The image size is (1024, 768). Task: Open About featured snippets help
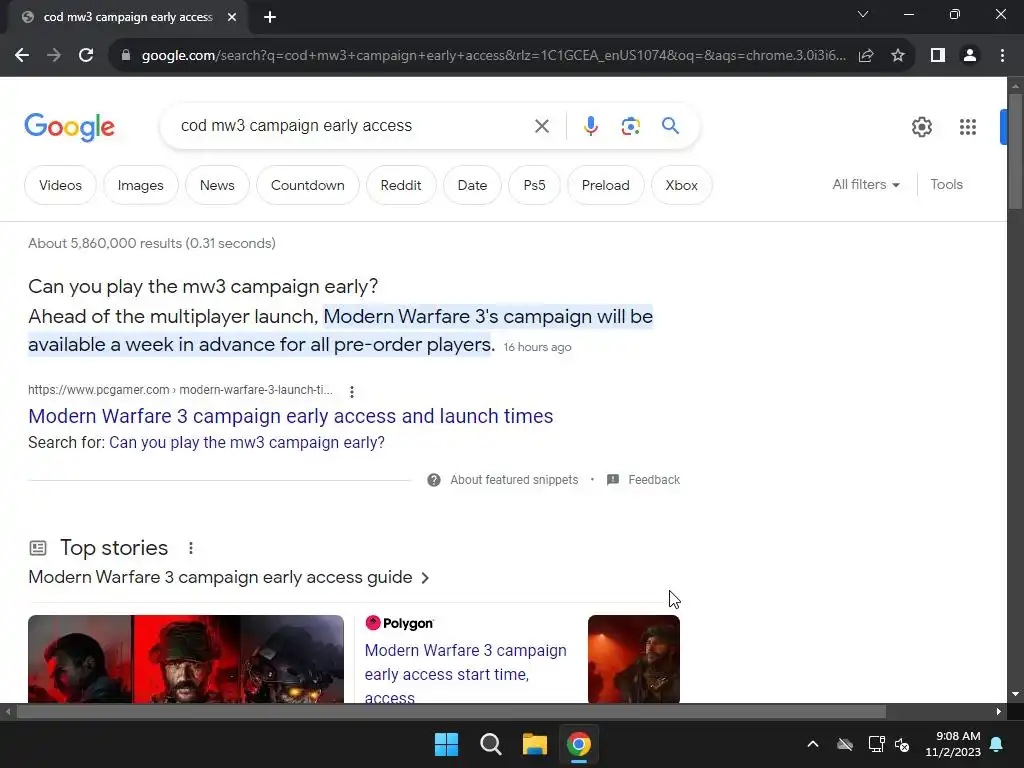(x=514, y=480)
